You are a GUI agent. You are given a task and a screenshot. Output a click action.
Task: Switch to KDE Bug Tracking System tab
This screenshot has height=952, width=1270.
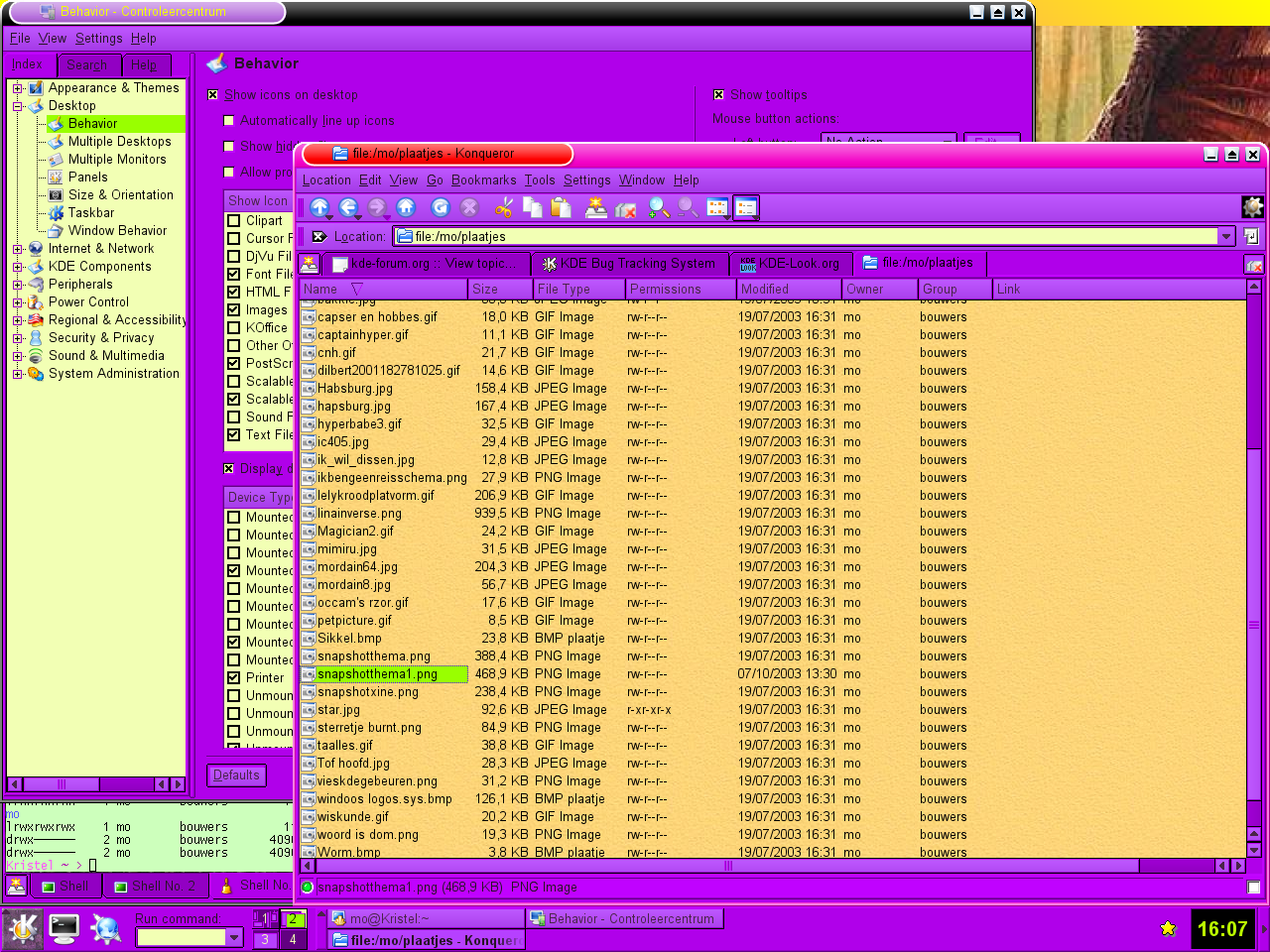coord(630,264)
